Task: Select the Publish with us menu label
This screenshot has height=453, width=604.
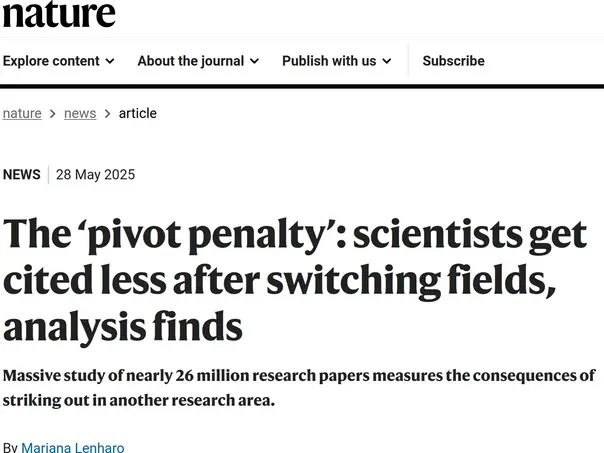Action: coord(329,61)
